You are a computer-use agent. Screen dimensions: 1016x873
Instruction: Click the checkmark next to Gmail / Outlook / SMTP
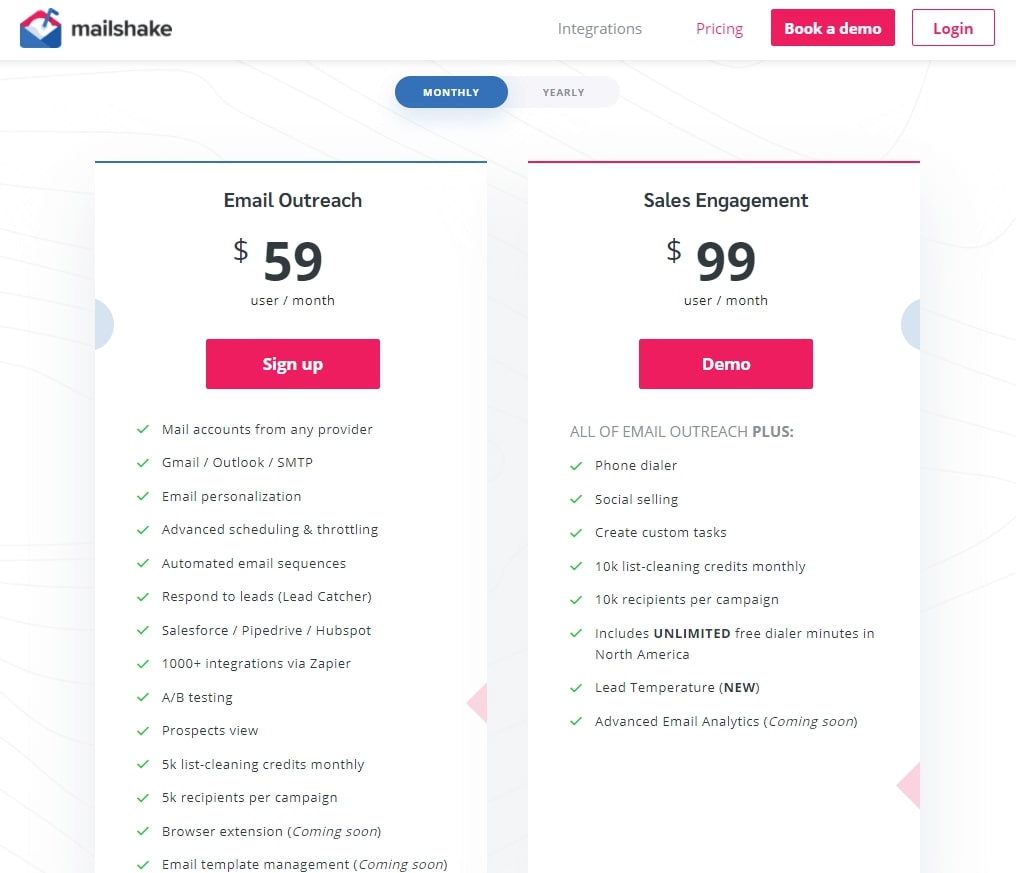pos(143,463)
